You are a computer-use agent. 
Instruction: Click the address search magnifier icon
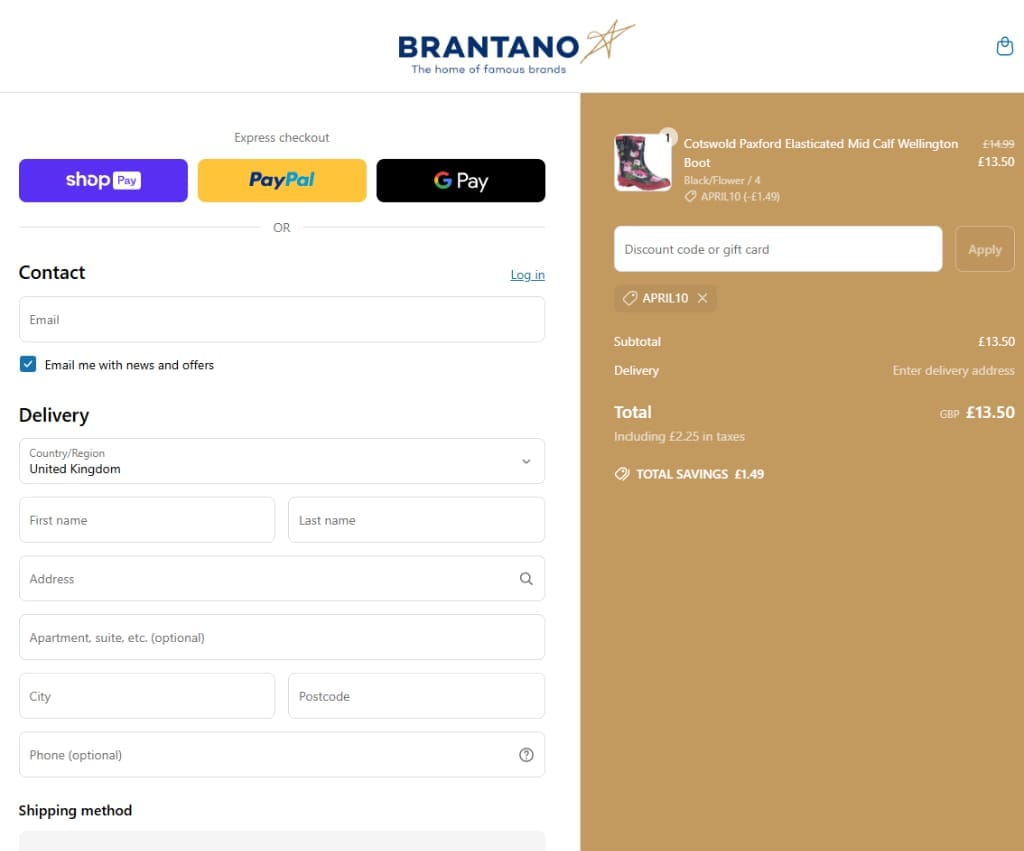coord(526,579)
